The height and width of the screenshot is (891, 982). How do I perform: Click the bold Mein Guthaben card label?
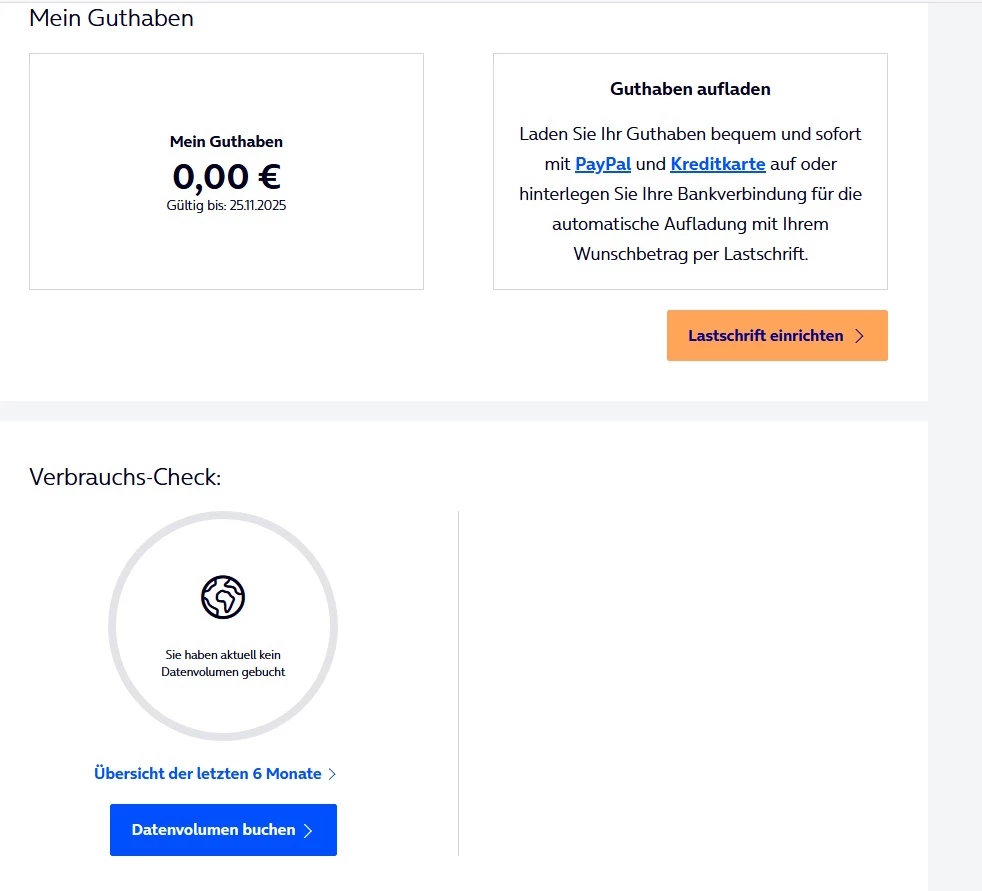(x=226, y=142)
